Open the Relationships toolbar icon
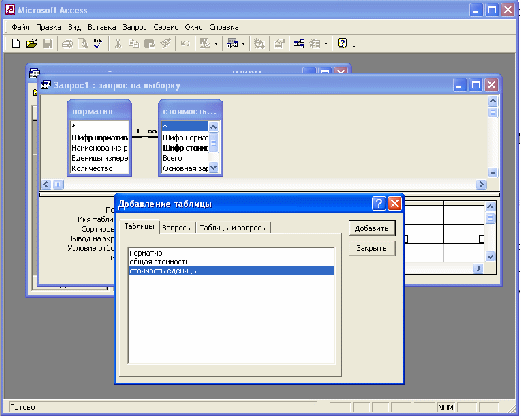 [x=299, y=43]
